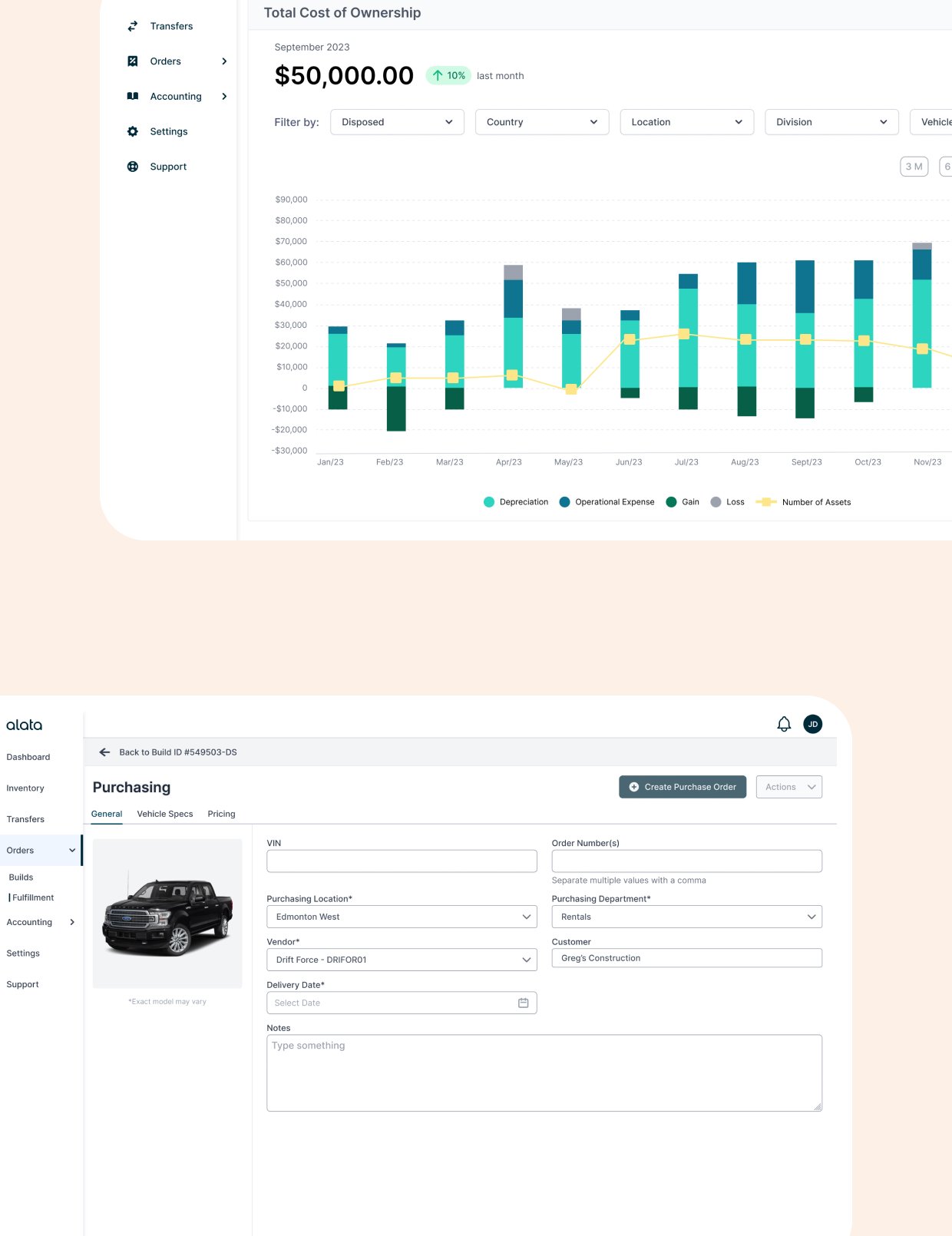The width and height of the screenshot is (952, 1236).
Task: Open Purchasing Location dropdown Edmonton West
Action: [x=402, y=917]
